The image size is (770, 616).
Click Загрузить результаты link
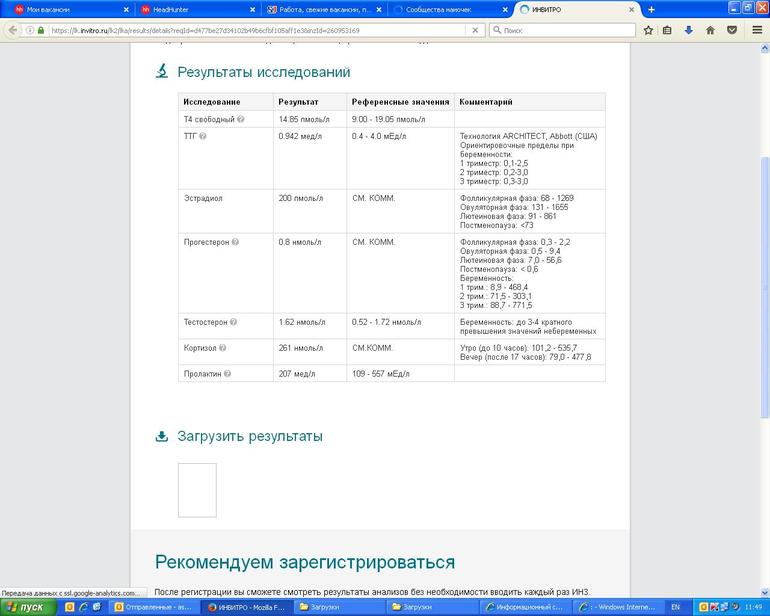pyautogui.click(x=249, y=436)
